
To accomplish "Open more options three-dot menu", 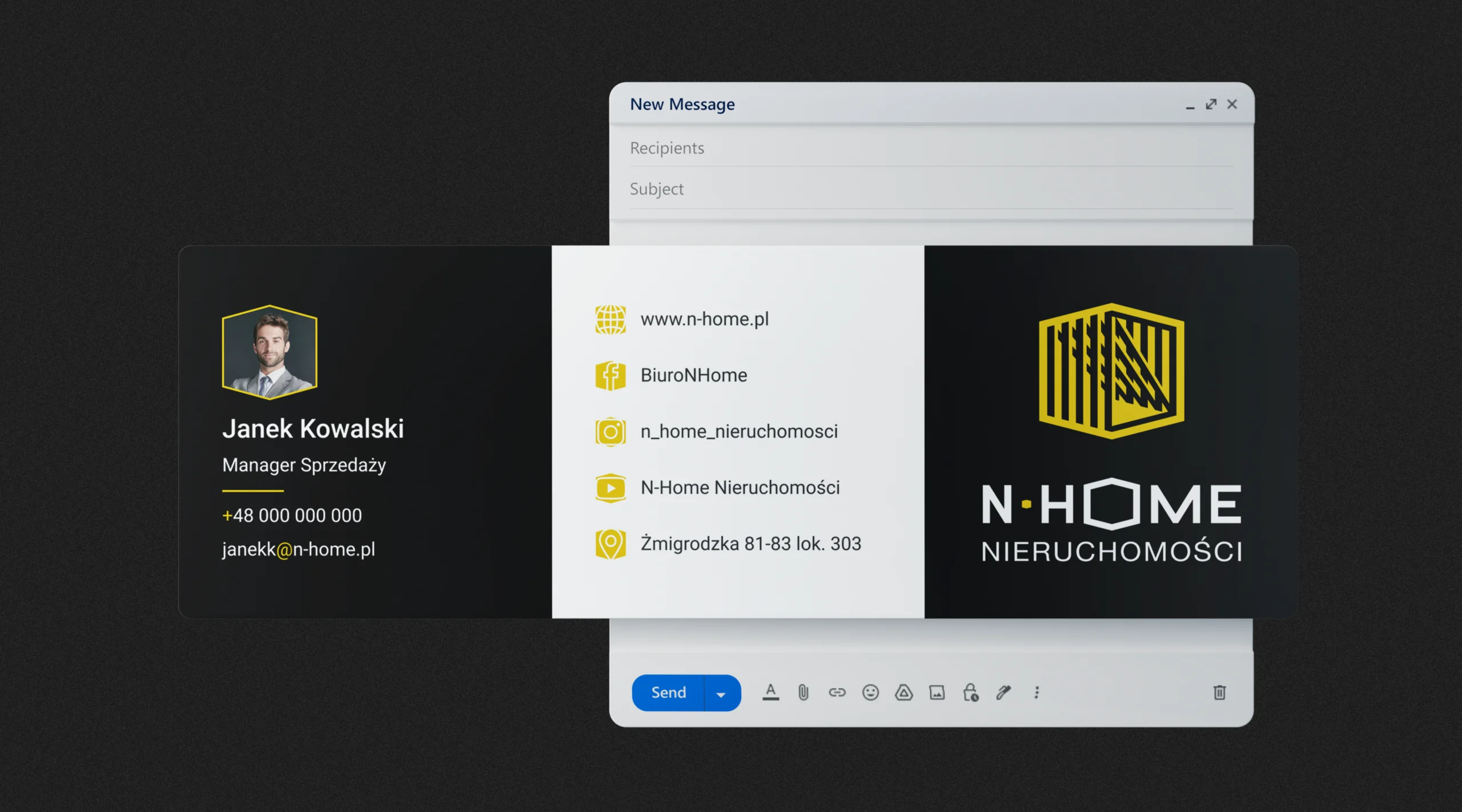I will [x=1037, y=693].
